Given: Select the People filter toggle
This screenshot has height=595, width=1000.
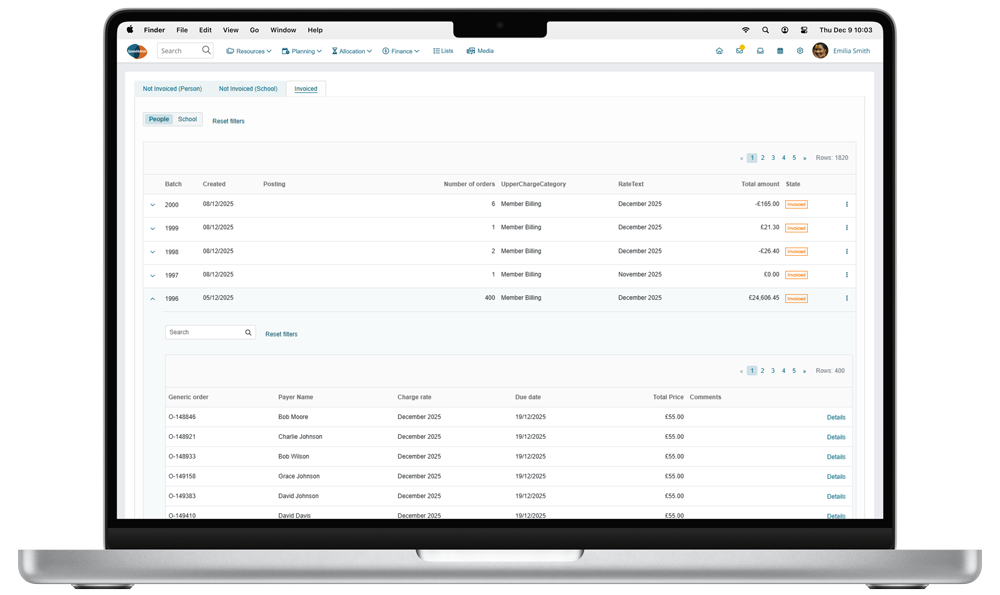Looking at the screenshot, I should pyautogui.click(x=159, y=119).
